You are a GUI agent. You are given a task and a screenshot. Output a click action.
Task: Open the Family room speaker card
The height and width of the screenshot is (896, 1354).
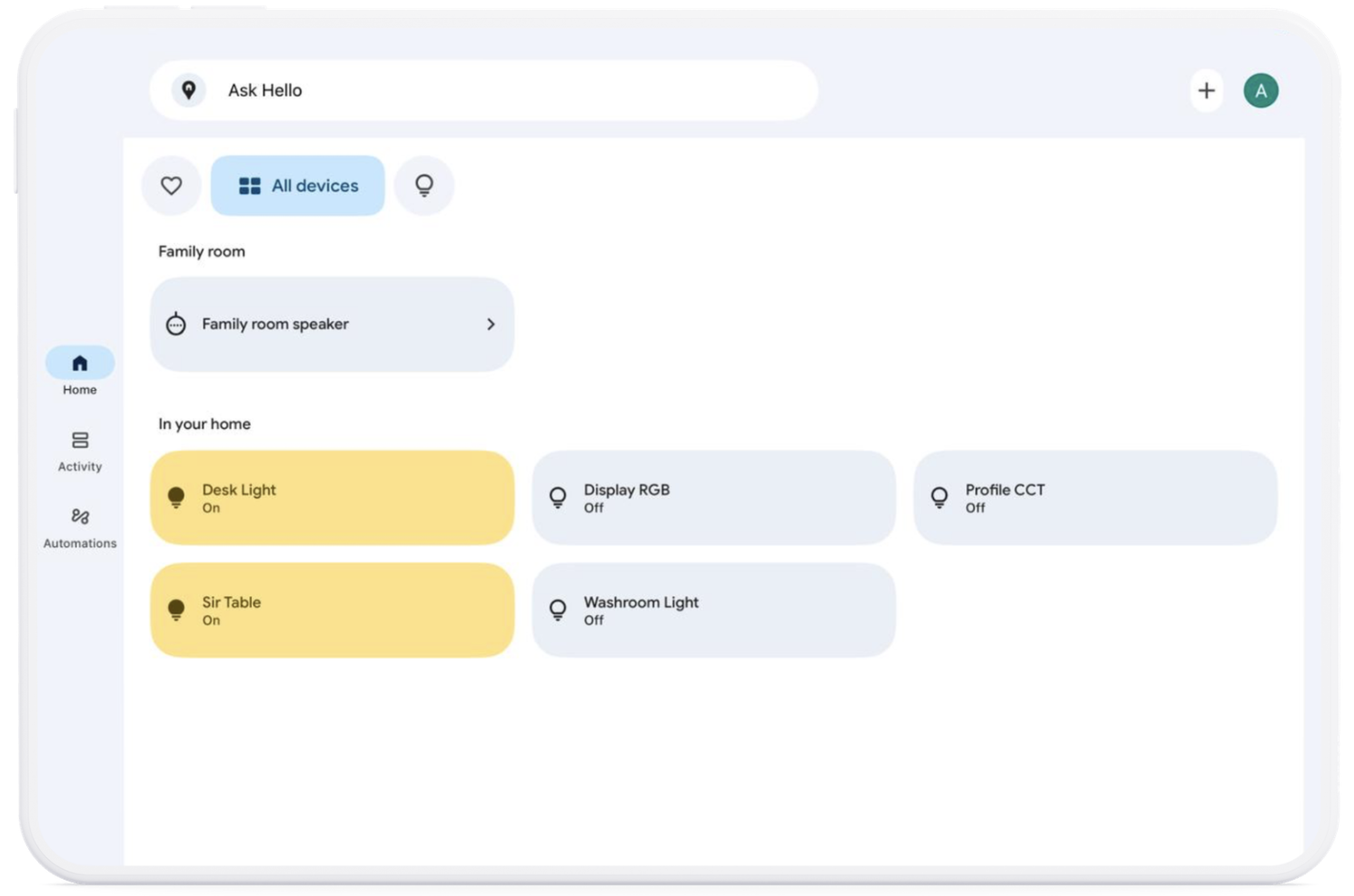point(332,324)
